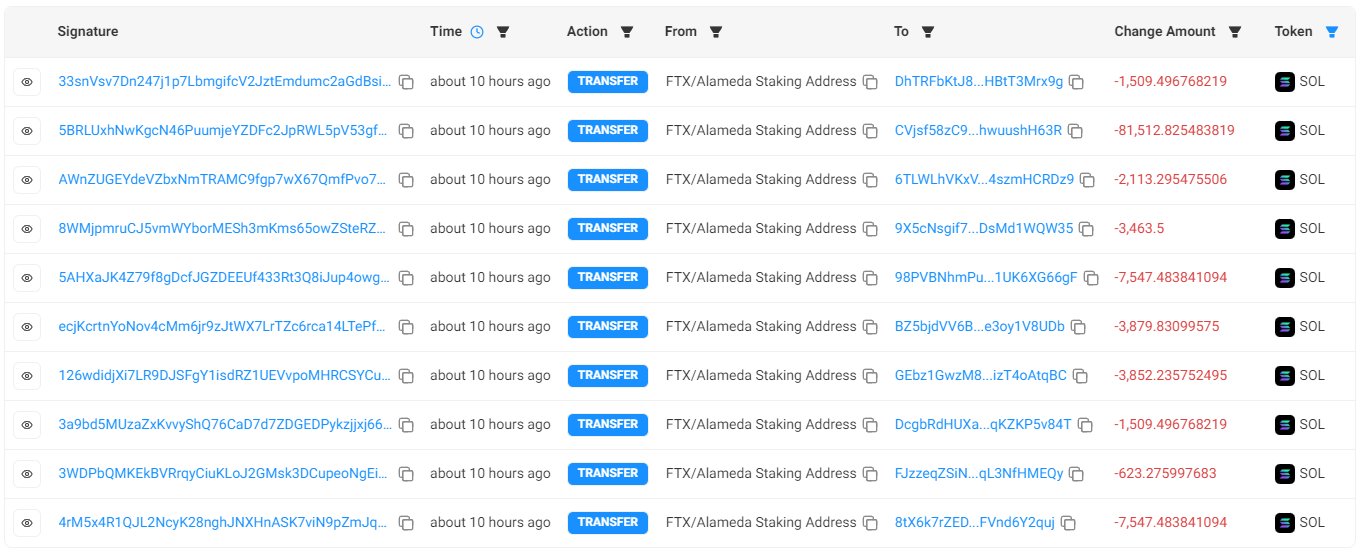Image resolution: width=1361 pixels, height=553 pixels.
Task: Open the Action column filter
Action: click(x=627, y=32)
